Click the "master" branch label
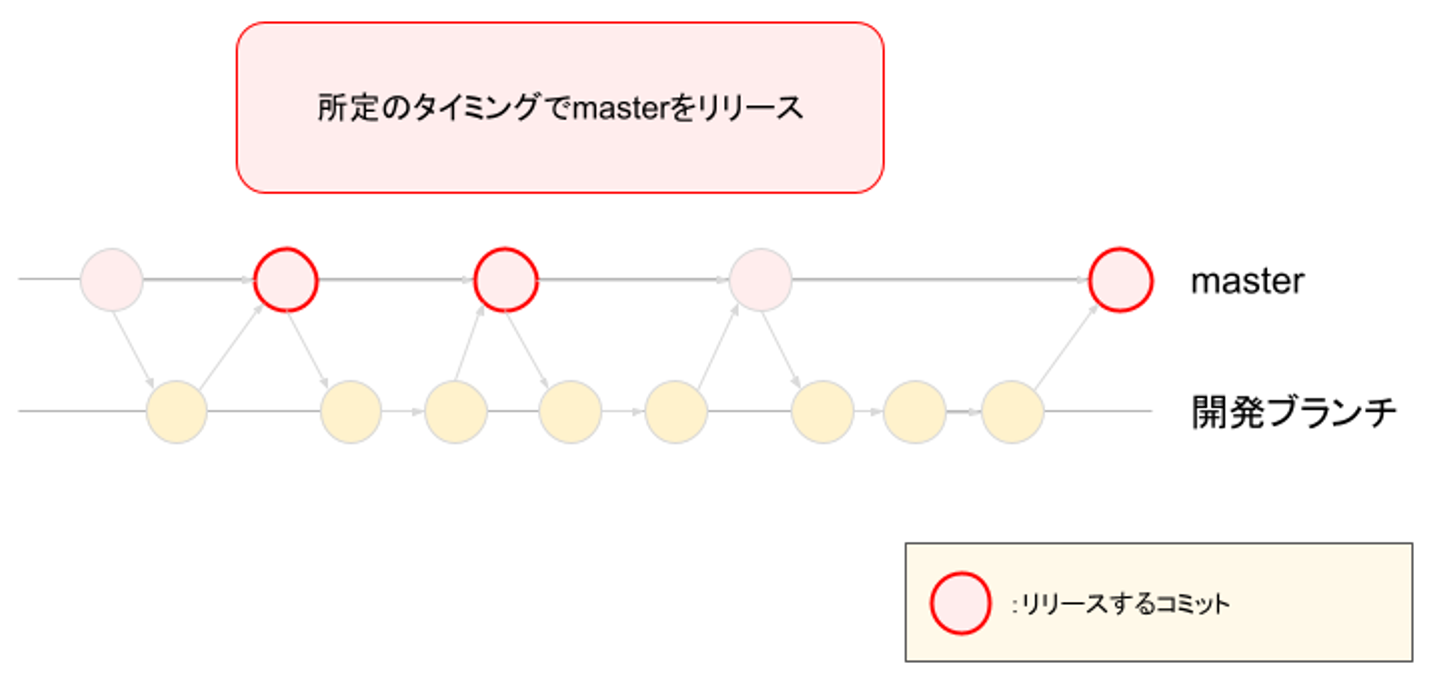 [x=1247, y=282]
